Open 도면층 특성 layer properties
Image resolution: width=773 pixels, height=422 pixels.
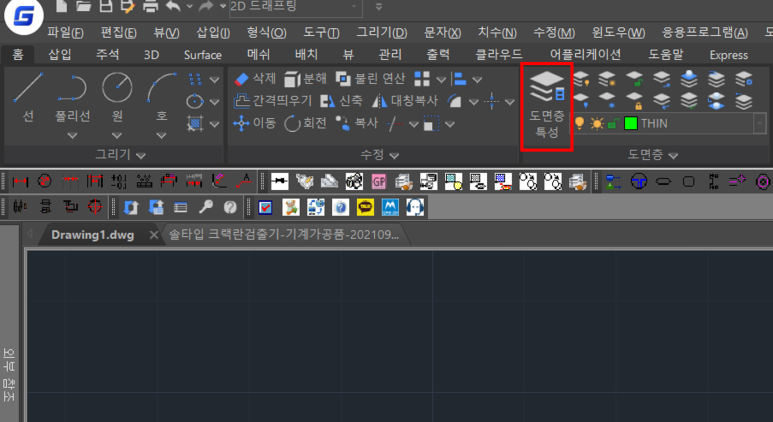(546, 106)
